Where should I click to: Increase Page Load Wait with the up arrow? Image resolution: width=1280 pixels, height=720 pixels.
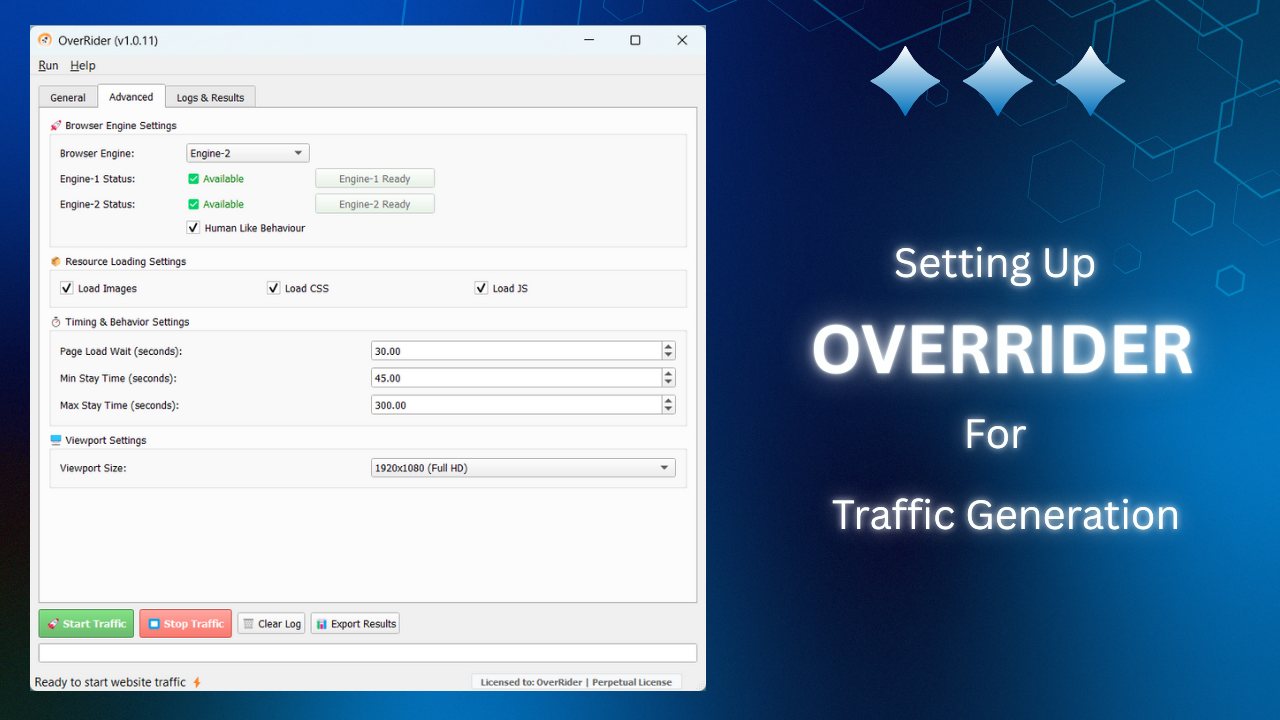pos(668,346)
